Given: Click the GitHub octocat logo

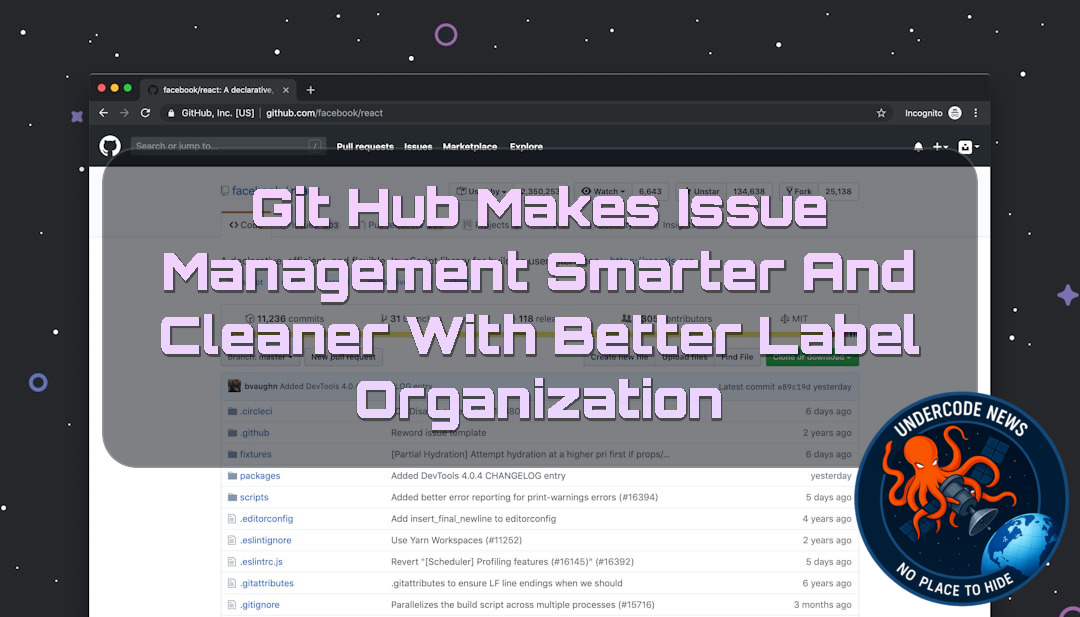Looking at the screenshot, I should [110, 146].
